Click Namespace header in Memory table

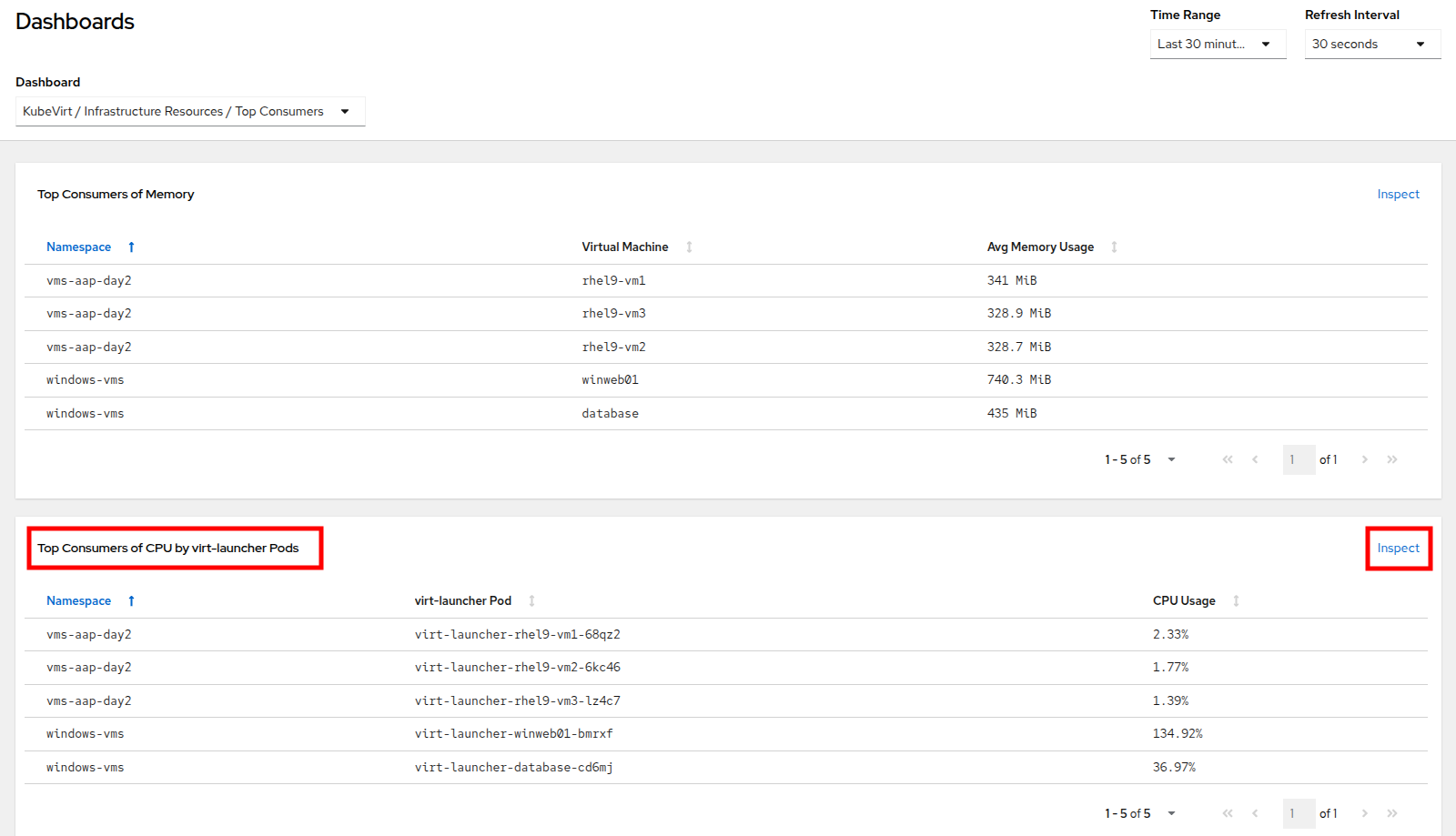tap(79, 247)
